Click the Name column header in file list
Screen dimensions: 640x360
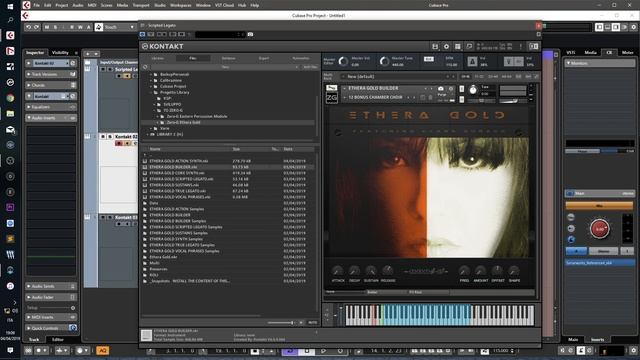point(155,149)
